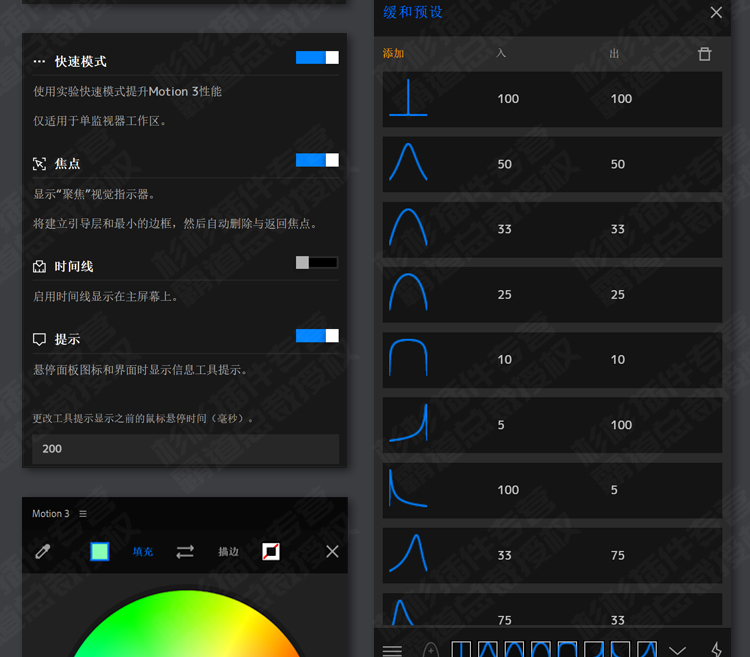This screenshot has width=750, height=657.
Task: Select the 5 / 100 easing curve thumbnail
Action: [408, 423]
